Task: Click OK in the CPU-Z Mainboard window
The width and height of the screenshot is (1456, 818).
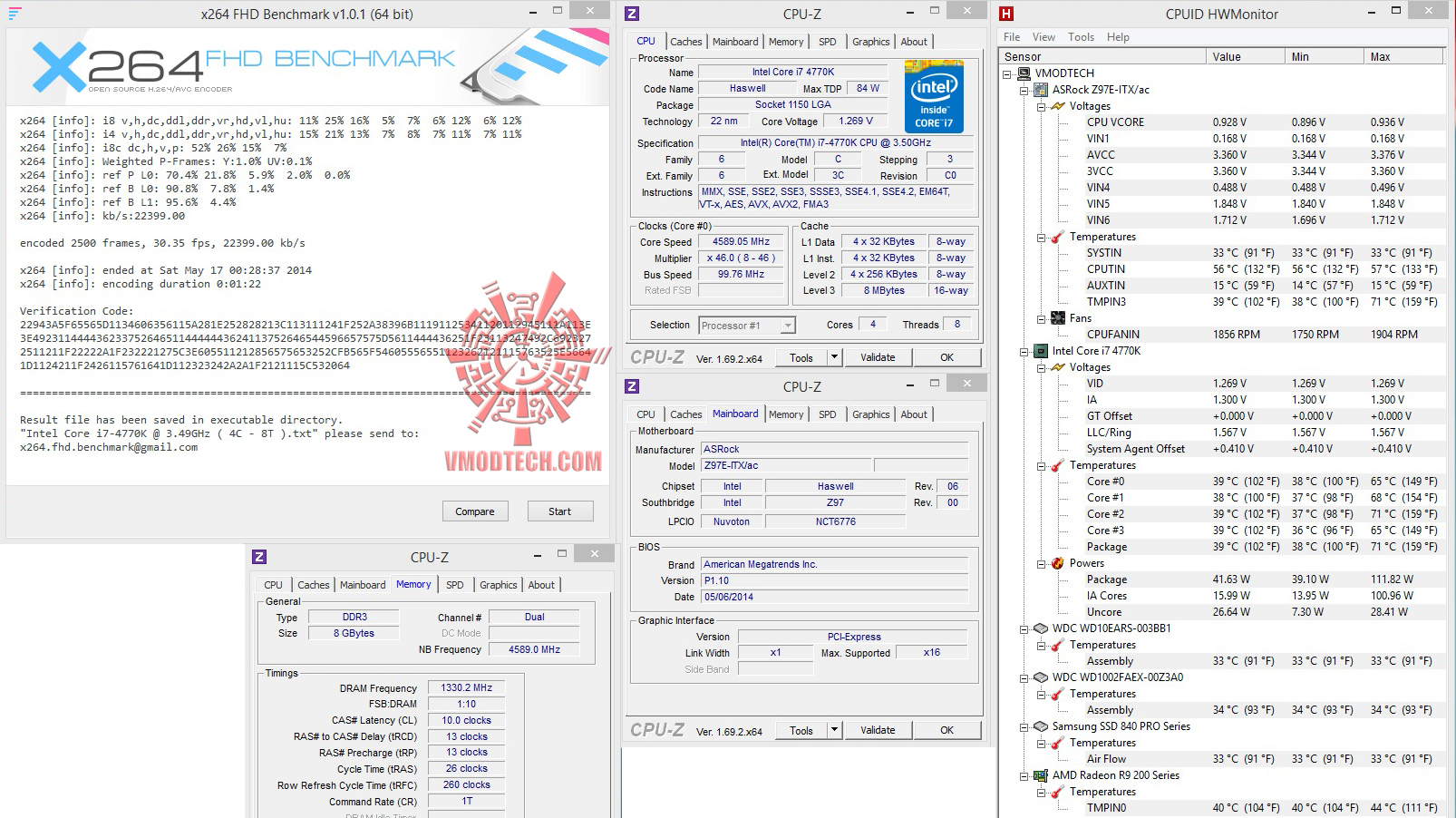Action: point(947,730)
